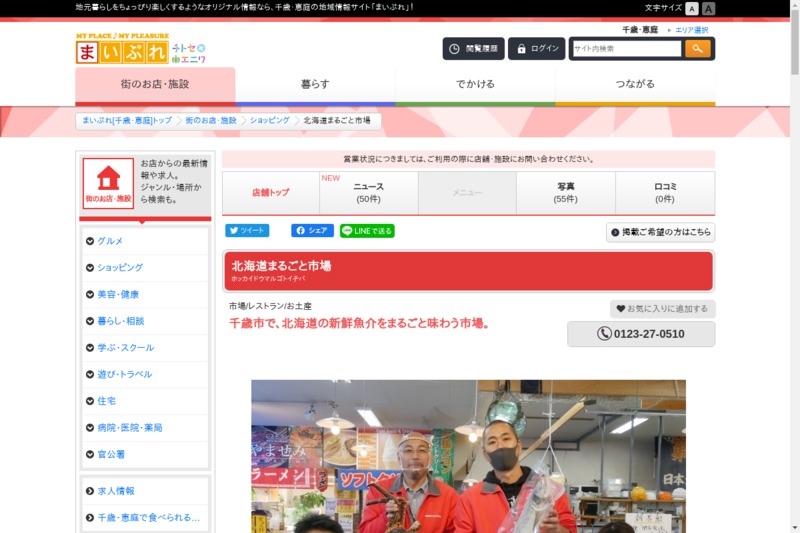Expand the ショッピング sidebar category
The height and width of the screenshot is (533, 800).
[x=145, y=268]
